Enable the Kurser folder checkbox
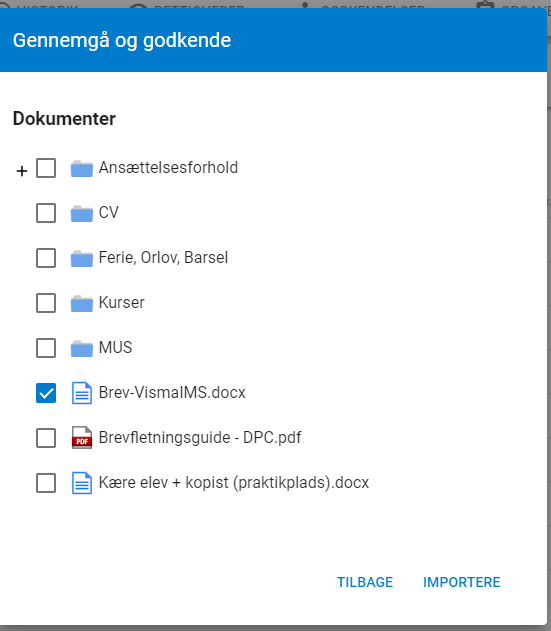This screenshot has width=551, height=631. (x=46, y=303)
